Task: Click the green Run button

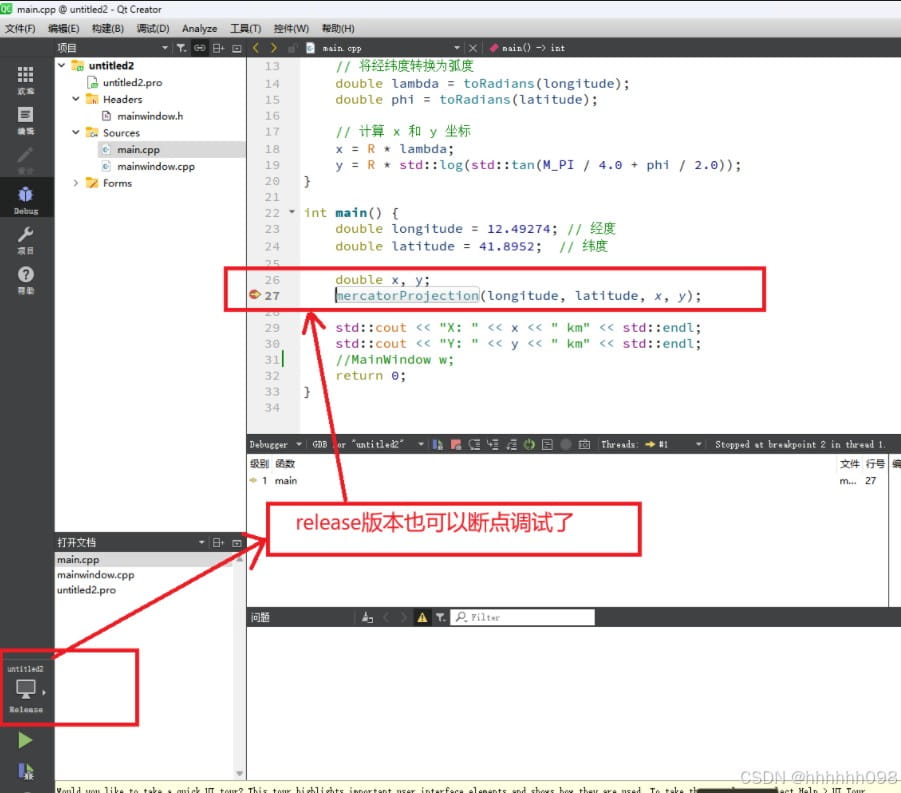Action: 25,740
